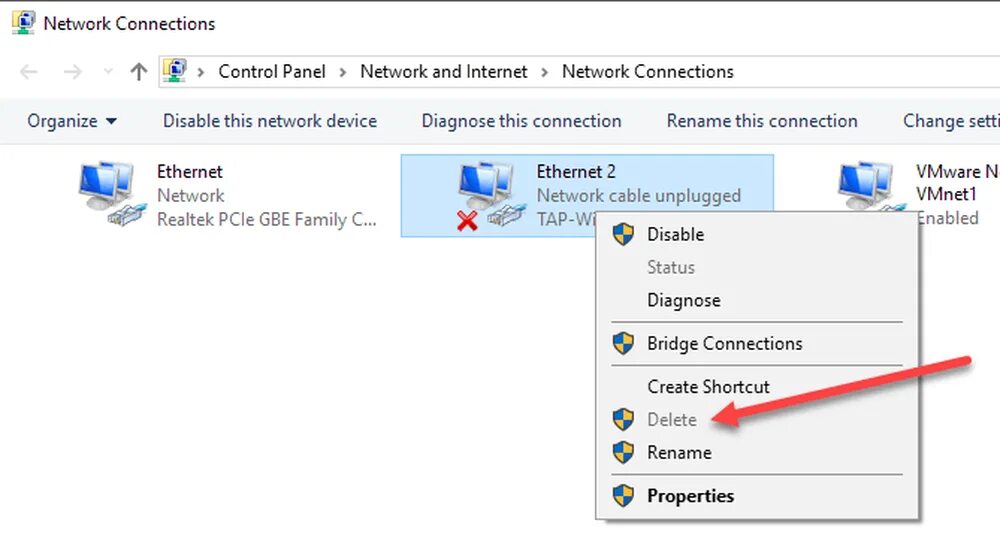
Task: Open the Organize dropdown menu
Action: click(x=72, y=121)
